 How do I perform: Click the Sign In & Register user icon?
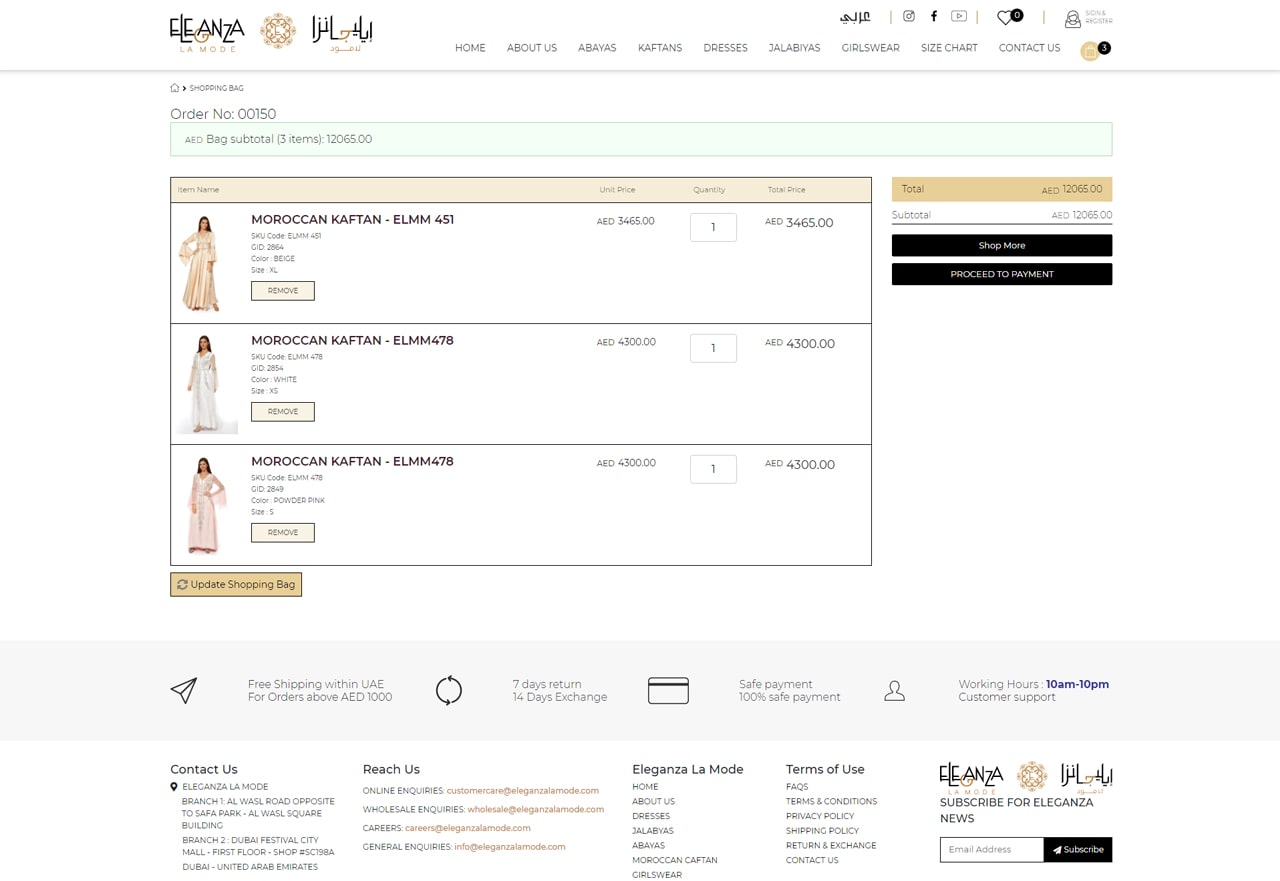[x=1073, y=19]
